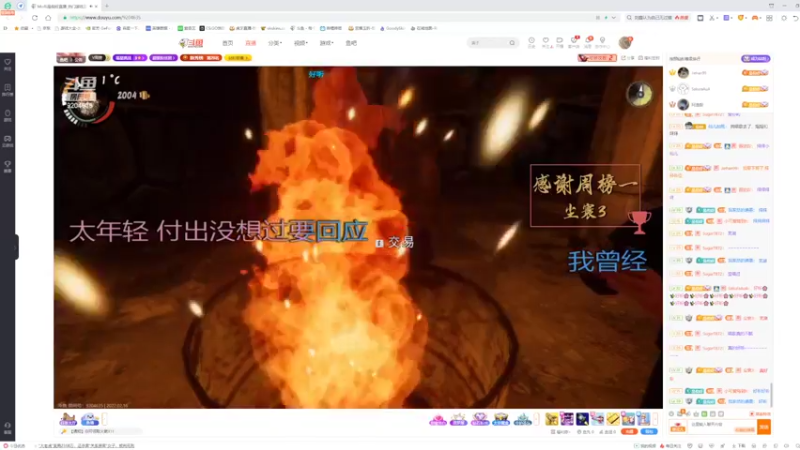Expand the 视频 dropdown menu
Viewport: 800px width, 450px height.
click(x=301, y=43)
